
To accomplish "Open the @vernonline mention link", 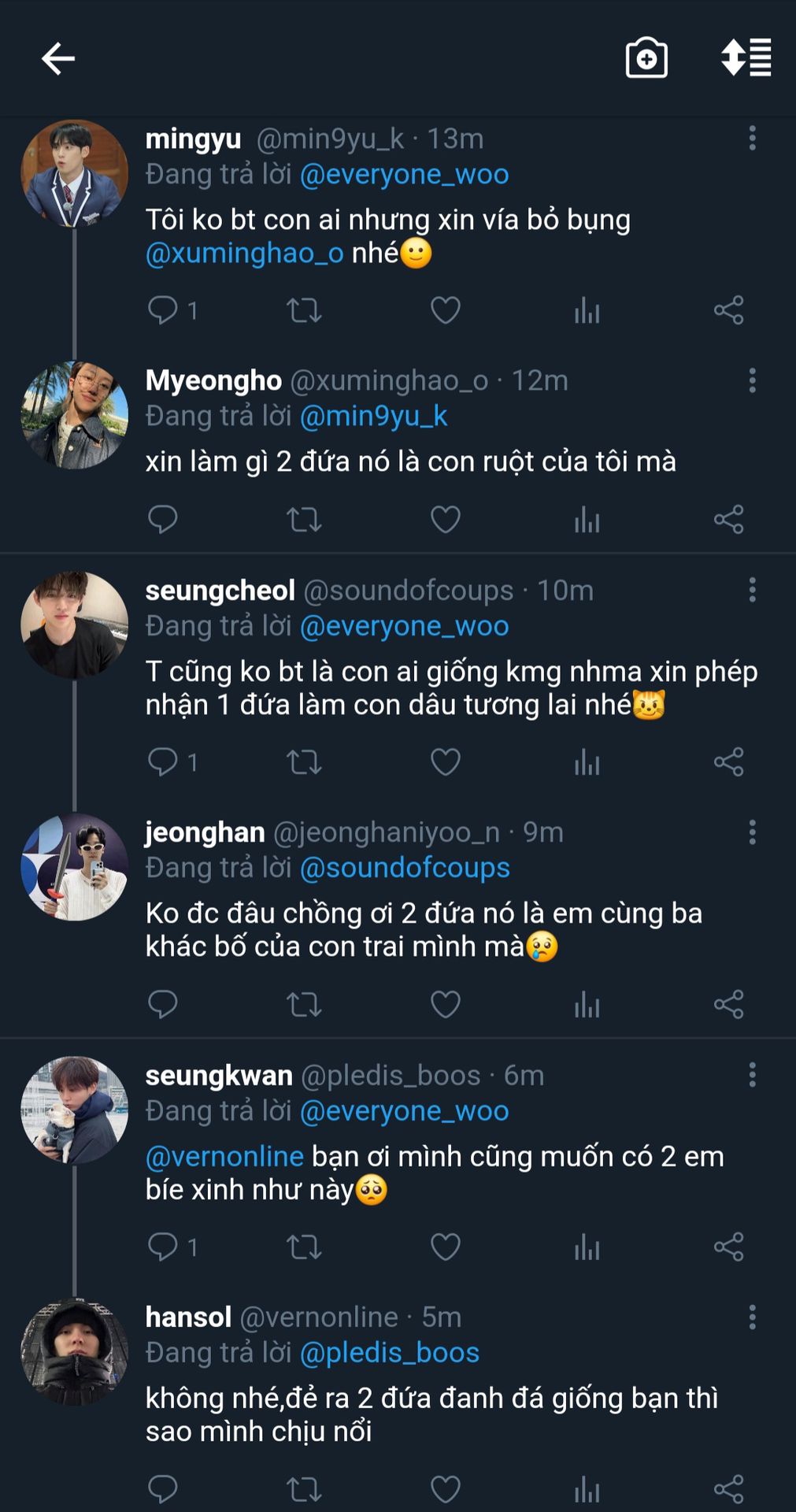I will [x=225, y=1157].
